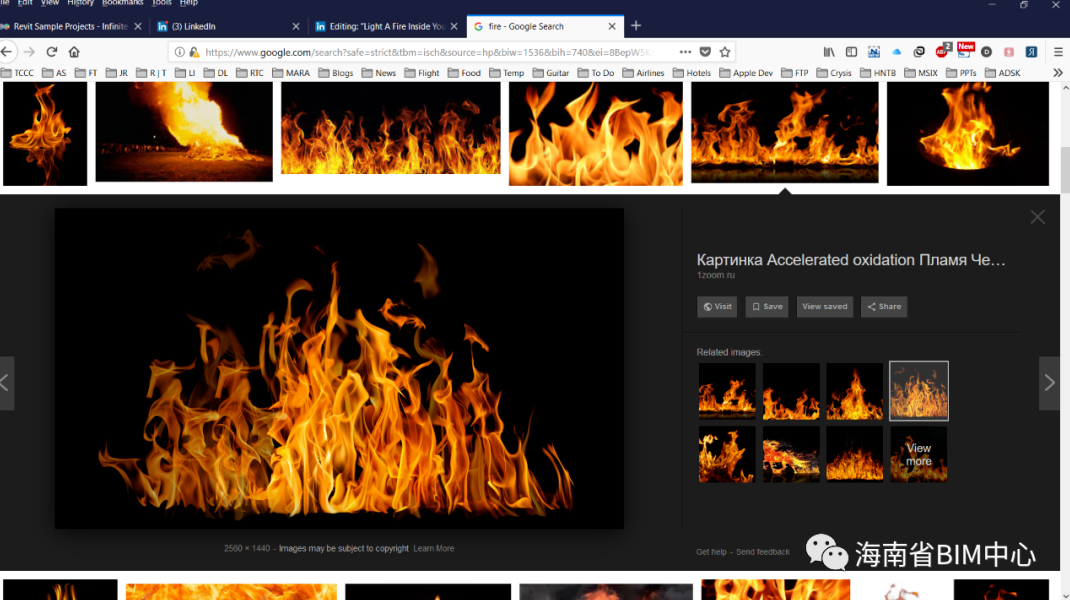Click the Share button
1070x600 pixels.
(884, 307)
